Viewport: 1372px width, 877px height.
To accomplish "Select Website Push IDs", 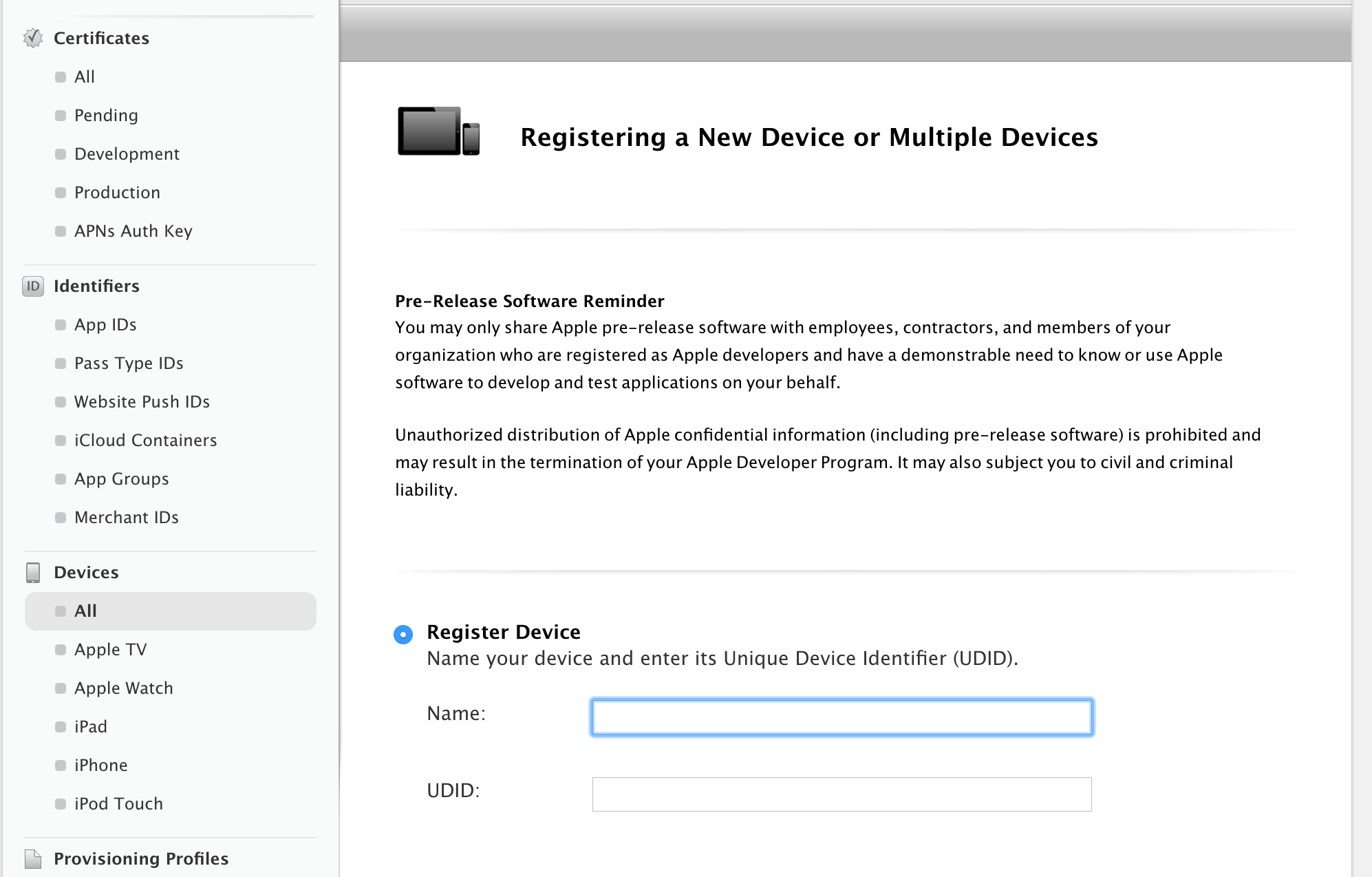I will pyautogui.click(x=142, y=402).
